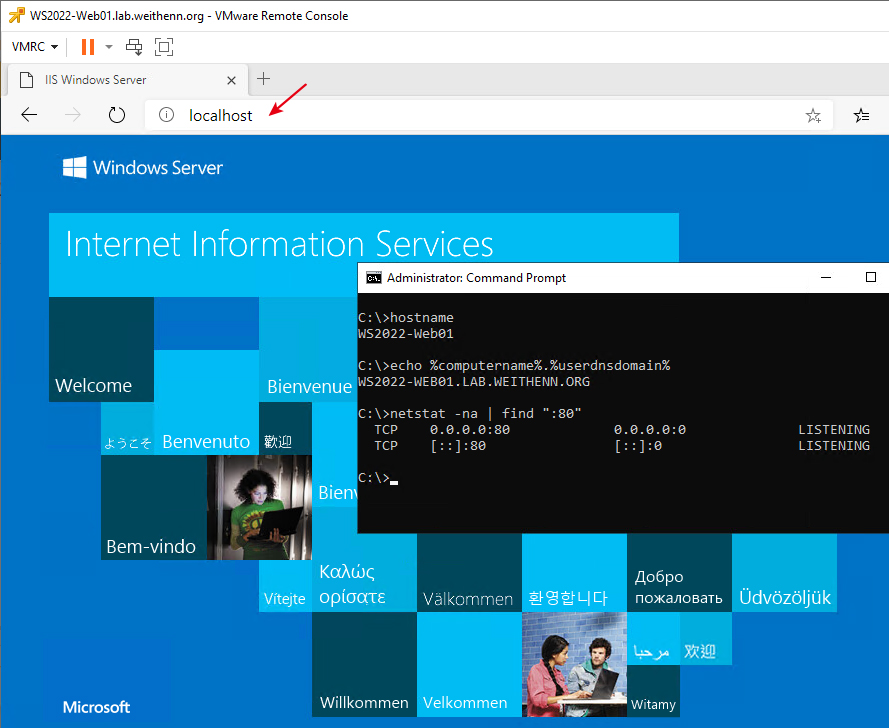Image resolution: width=889 pixels, height=728 pixels.
Task: Open the VMRC menu dropdown
Action: click(35, 46)
